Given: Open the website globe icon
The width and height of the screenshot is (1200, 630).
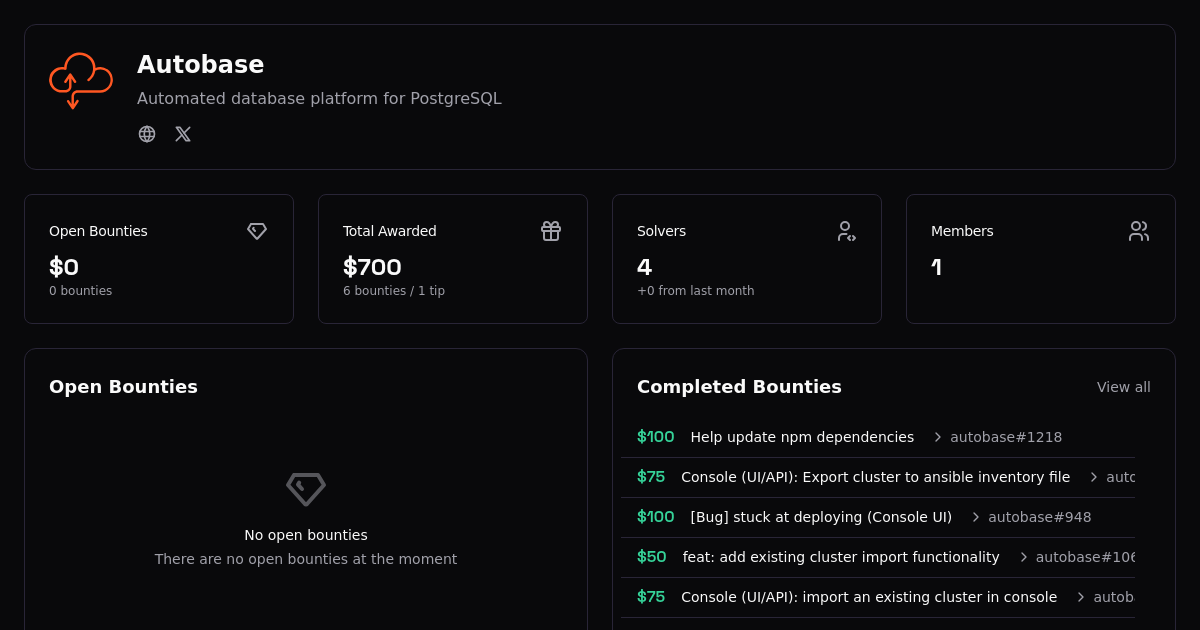Looking at the screenshot, I should [x=147, y=134].
